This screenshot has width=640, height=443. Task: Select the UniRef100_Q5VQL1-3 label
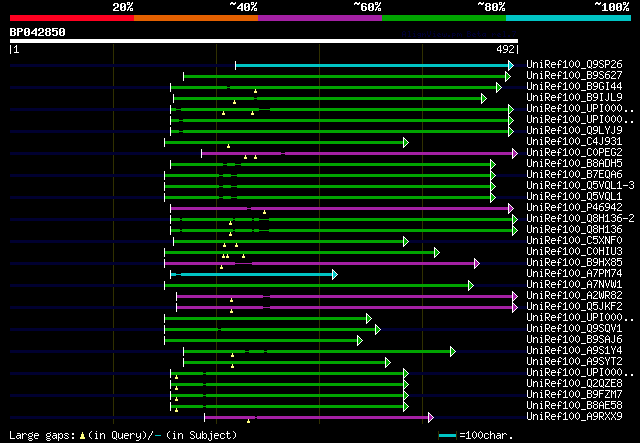coord(580,185)
